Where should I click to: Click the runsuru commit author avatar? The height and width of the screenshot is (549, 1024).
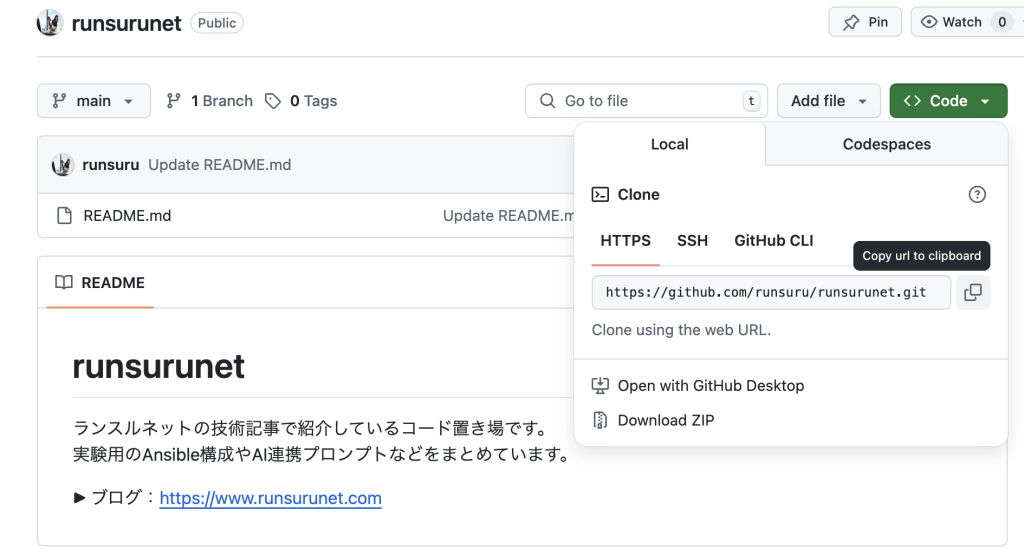(x=63, y=165)
